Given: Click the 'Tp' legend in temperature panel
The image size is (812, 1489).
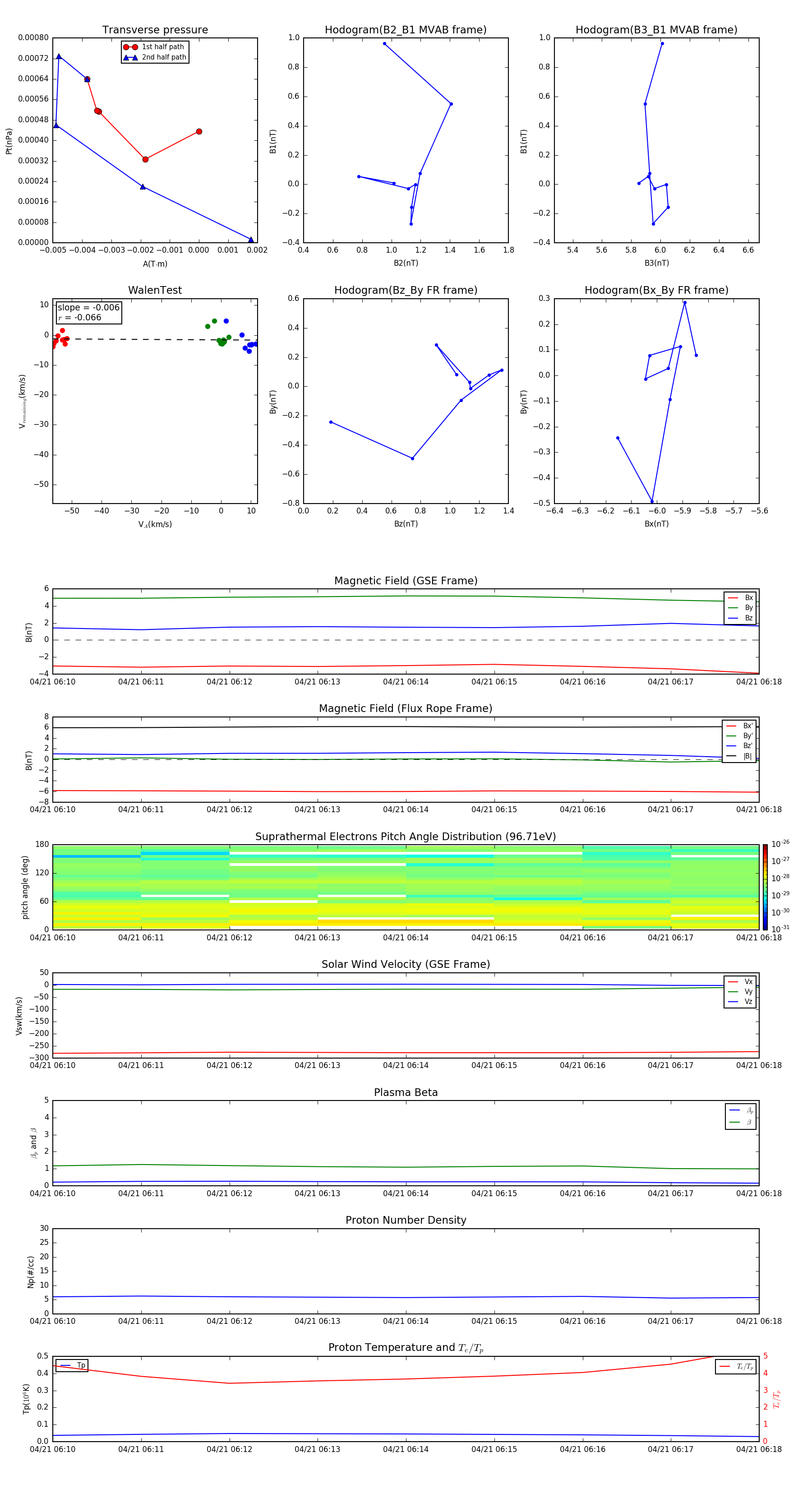Looking at the screenshot, I should tap(72, 1365).
